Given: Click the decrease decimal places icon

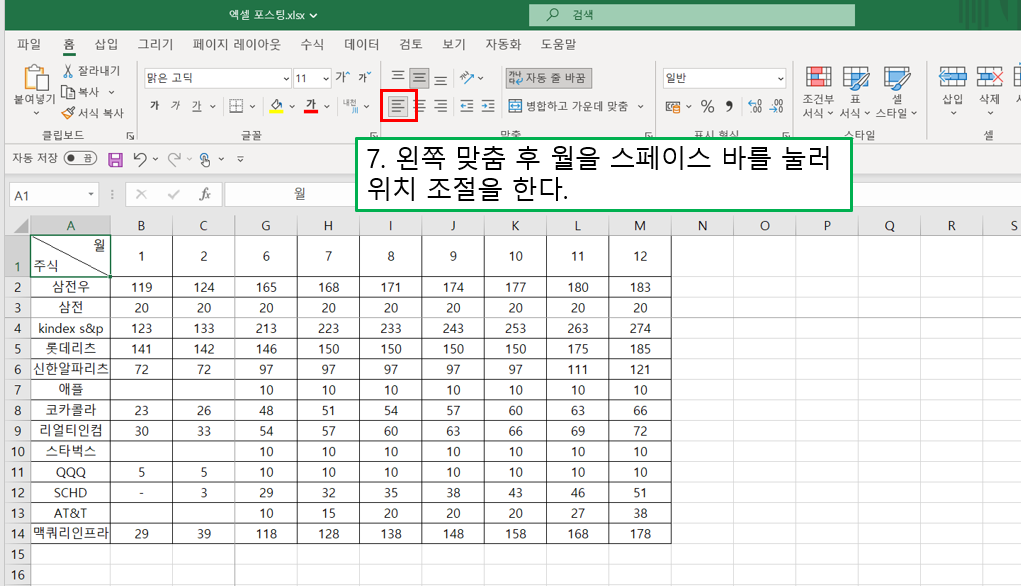Looking at the screenshot, I should [x=777, y=105].
